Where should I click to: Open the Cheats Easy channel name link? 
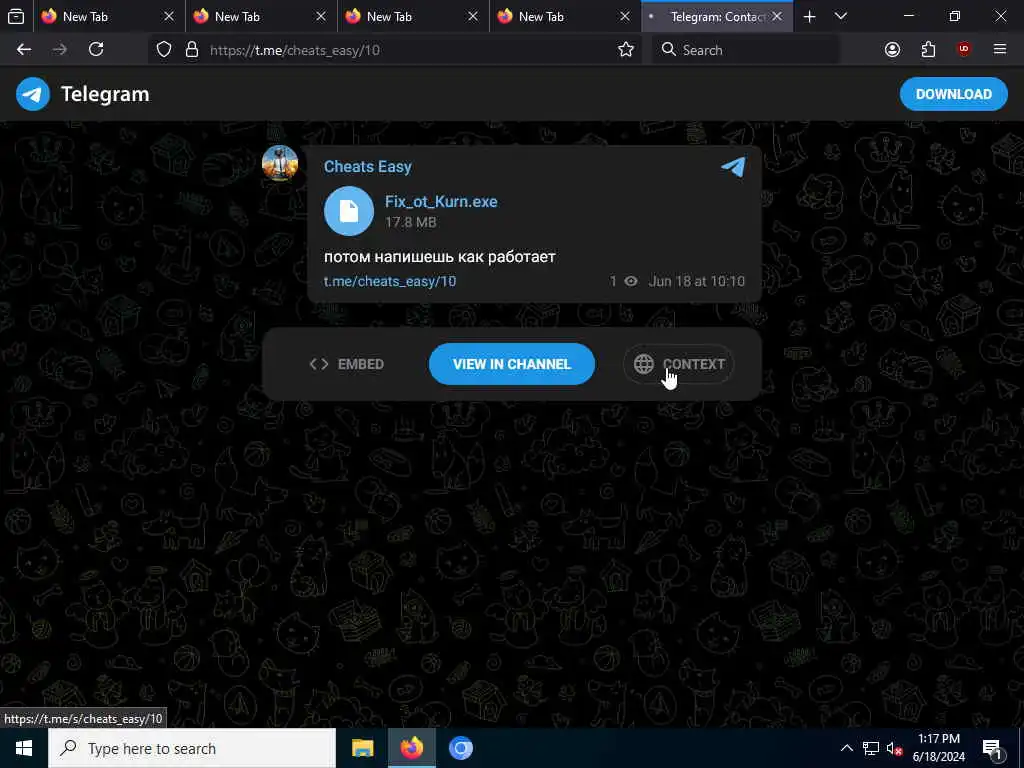[x=368, y=167]
